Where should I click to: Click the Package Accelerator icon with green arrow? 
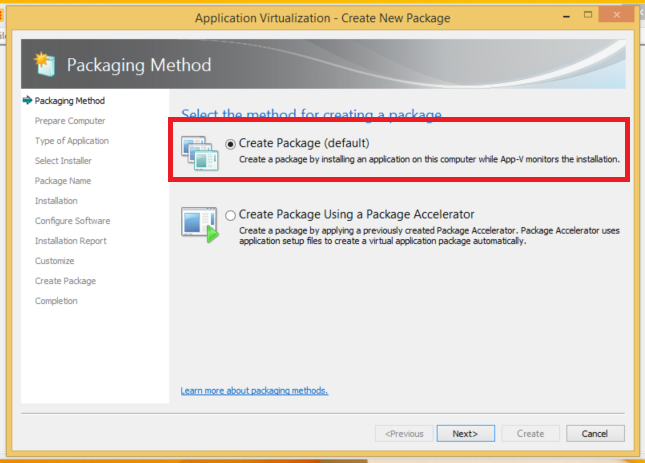click(199, 224)
